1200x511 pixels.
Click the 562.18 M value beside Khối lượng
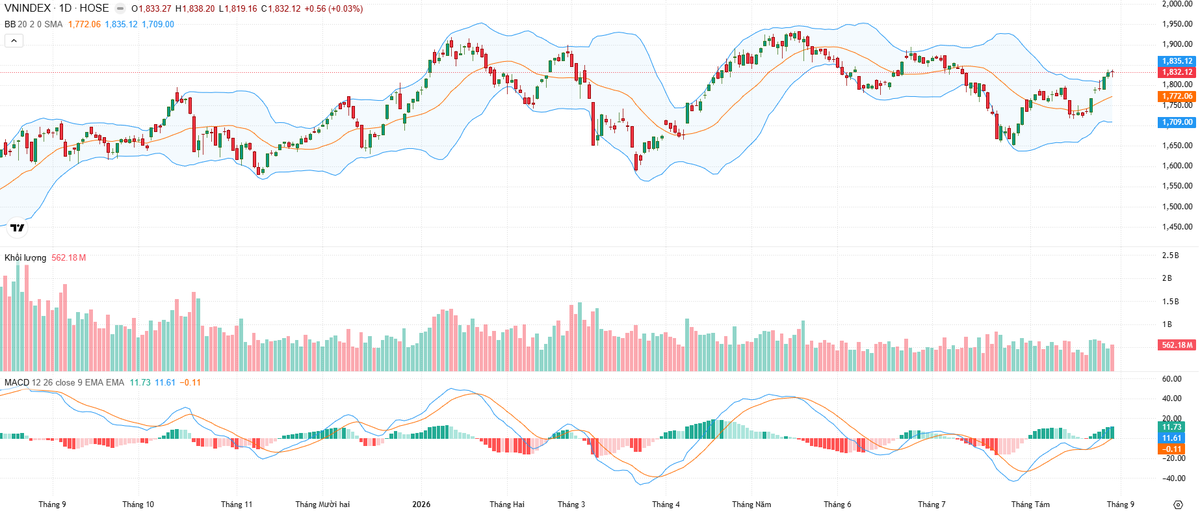click(x=69, y=258)
